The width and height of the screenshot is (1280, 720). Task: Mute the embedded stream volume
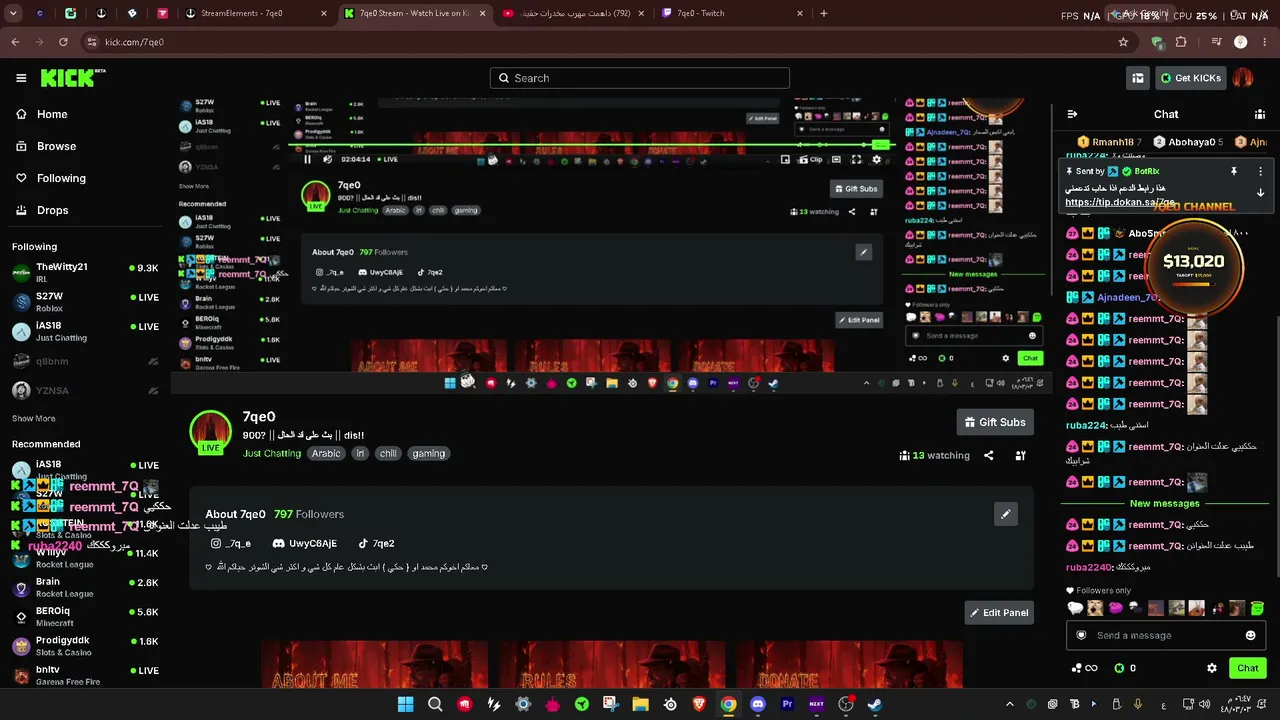[327, 159]
